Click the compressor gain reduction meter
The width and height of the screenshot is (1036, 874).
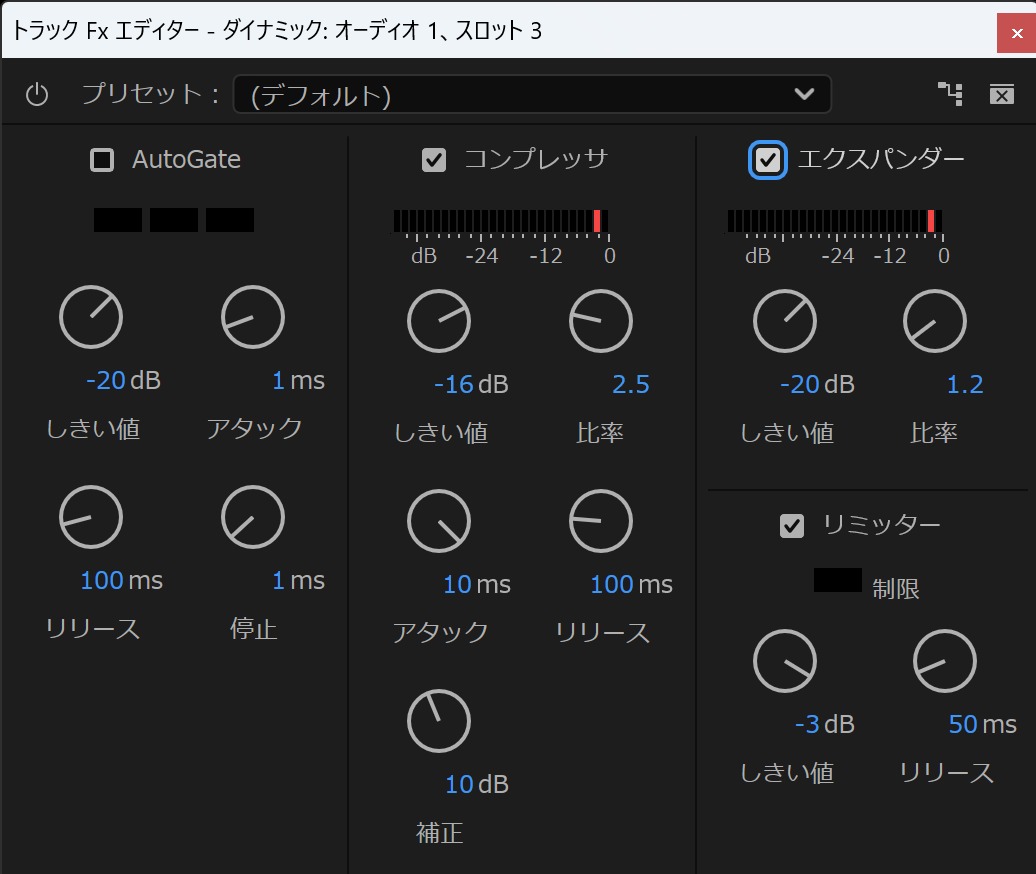coord(501,221)
